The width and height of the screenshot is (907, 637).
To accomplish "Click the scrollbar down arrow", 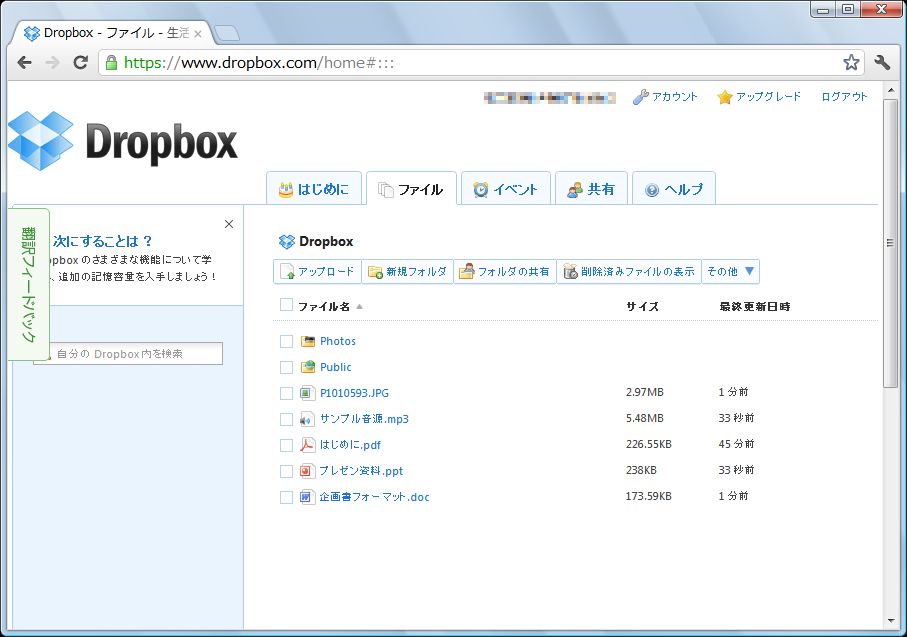I will tap(891, 621).
